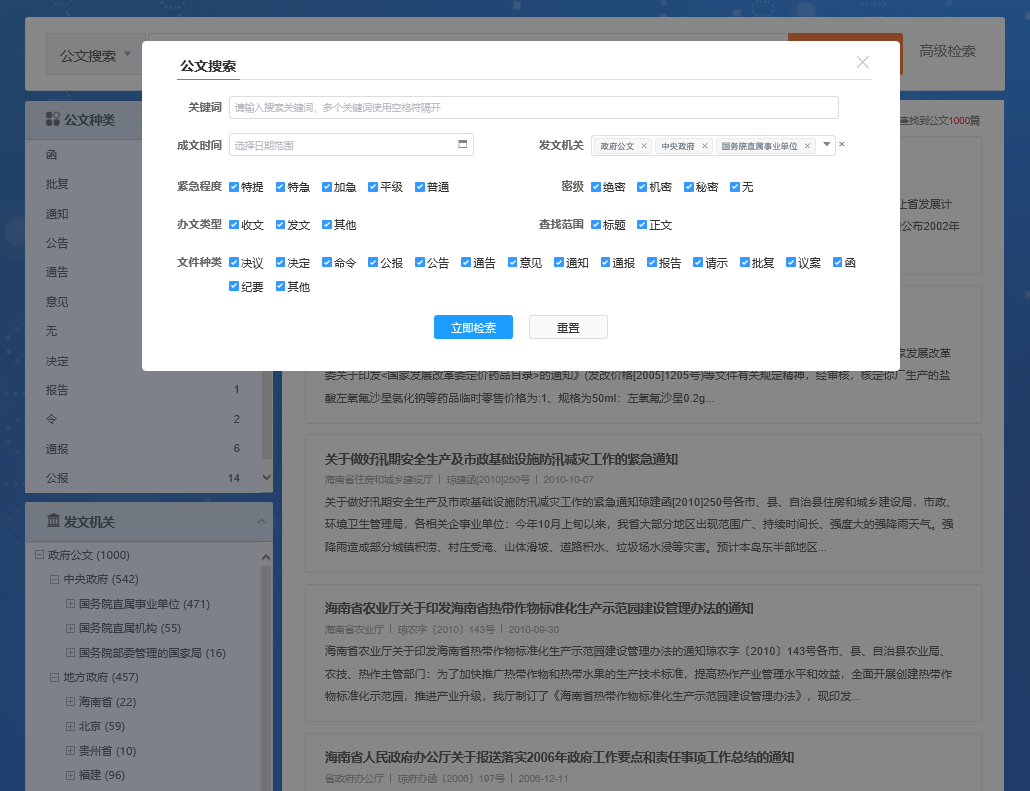Remove the 政府公文 tag

[644, 146]
